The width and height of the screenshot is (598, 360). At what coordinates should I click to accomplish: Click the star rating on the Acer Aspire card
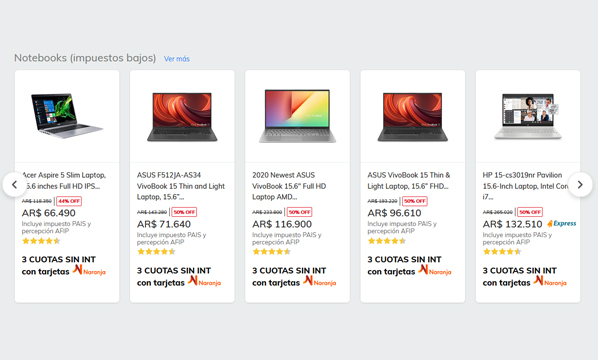(x=41, y=241)
